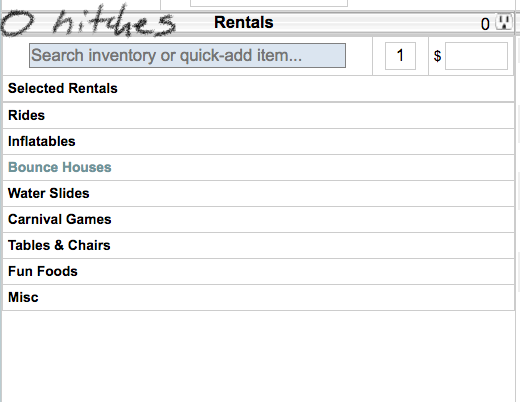Screen dimensions: 520x402
Task: Click the outlet count number 0
Action: pos(485,24)
